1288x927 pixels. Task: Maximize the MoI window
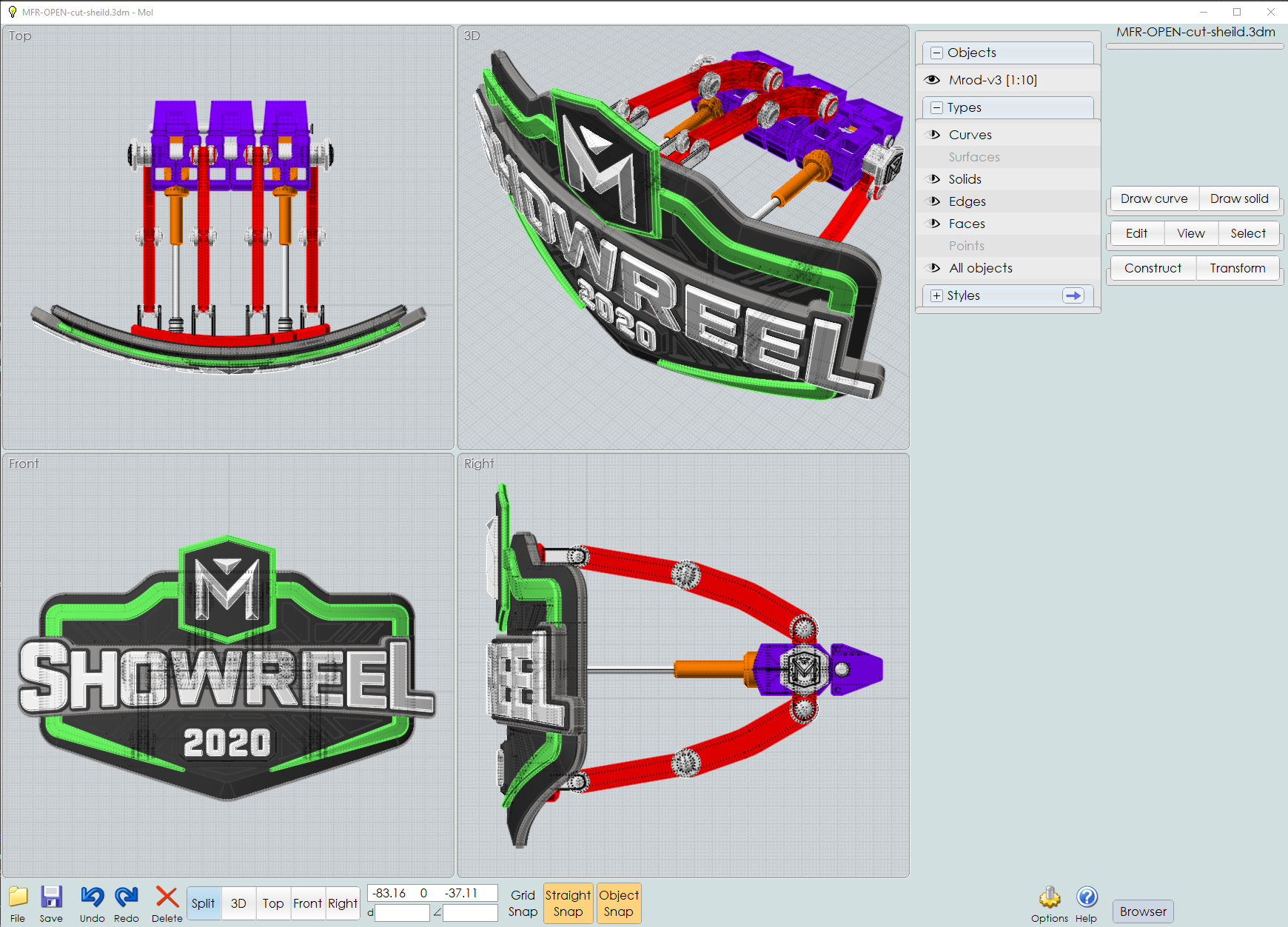click(1237, 12)
